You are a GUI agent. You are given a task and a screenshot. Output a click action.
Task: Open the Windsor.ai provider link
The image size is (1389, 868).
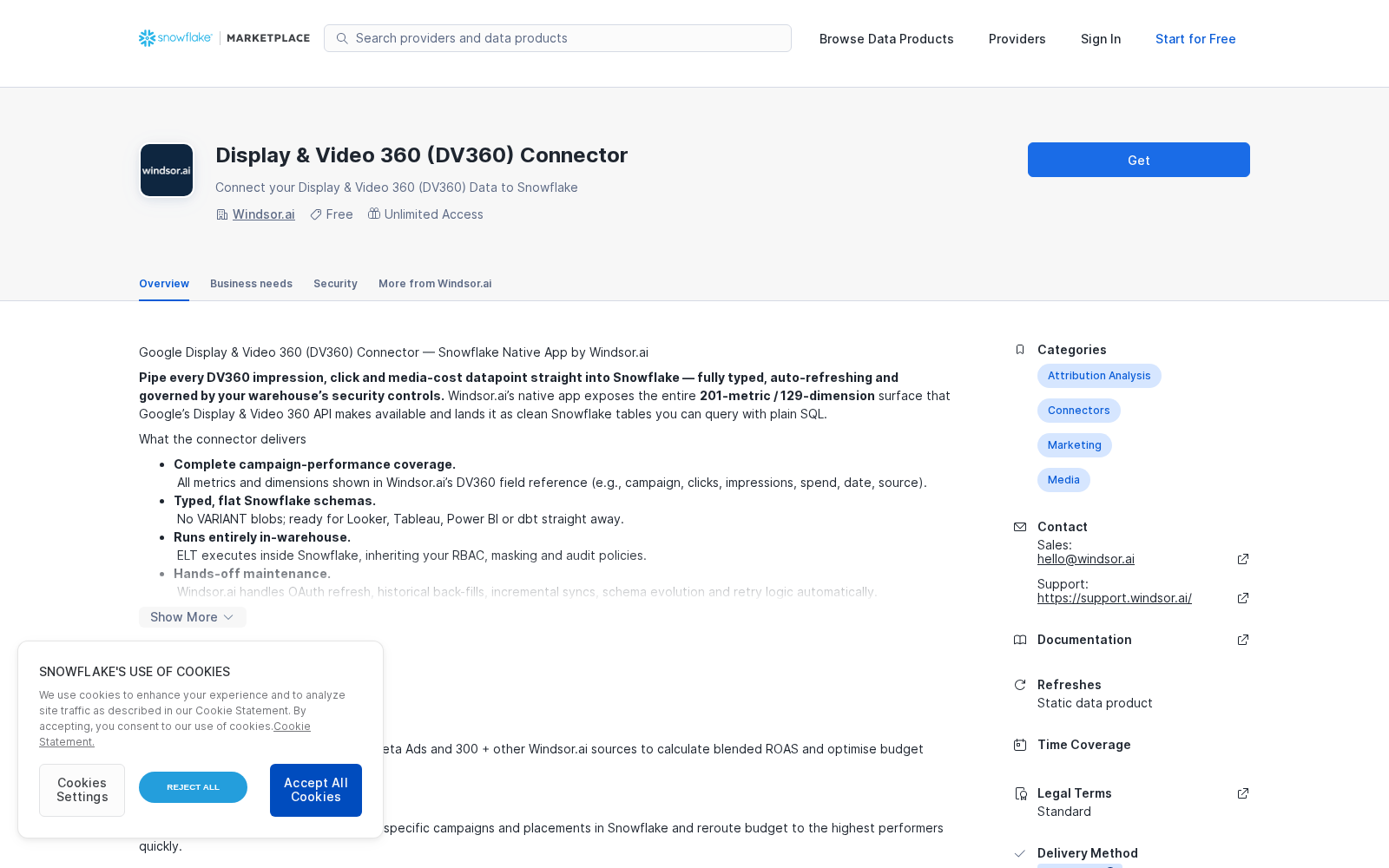tap(264, 214)
